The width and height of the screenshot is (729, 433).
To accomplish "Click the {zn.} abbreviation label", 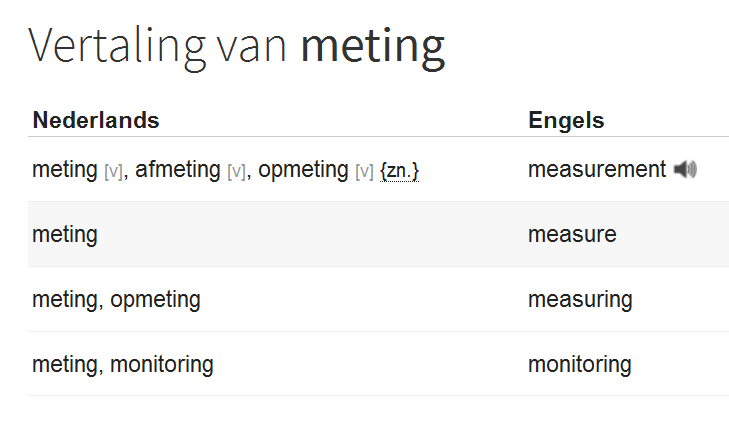I will pyautogui.click(x=399, y=171).
